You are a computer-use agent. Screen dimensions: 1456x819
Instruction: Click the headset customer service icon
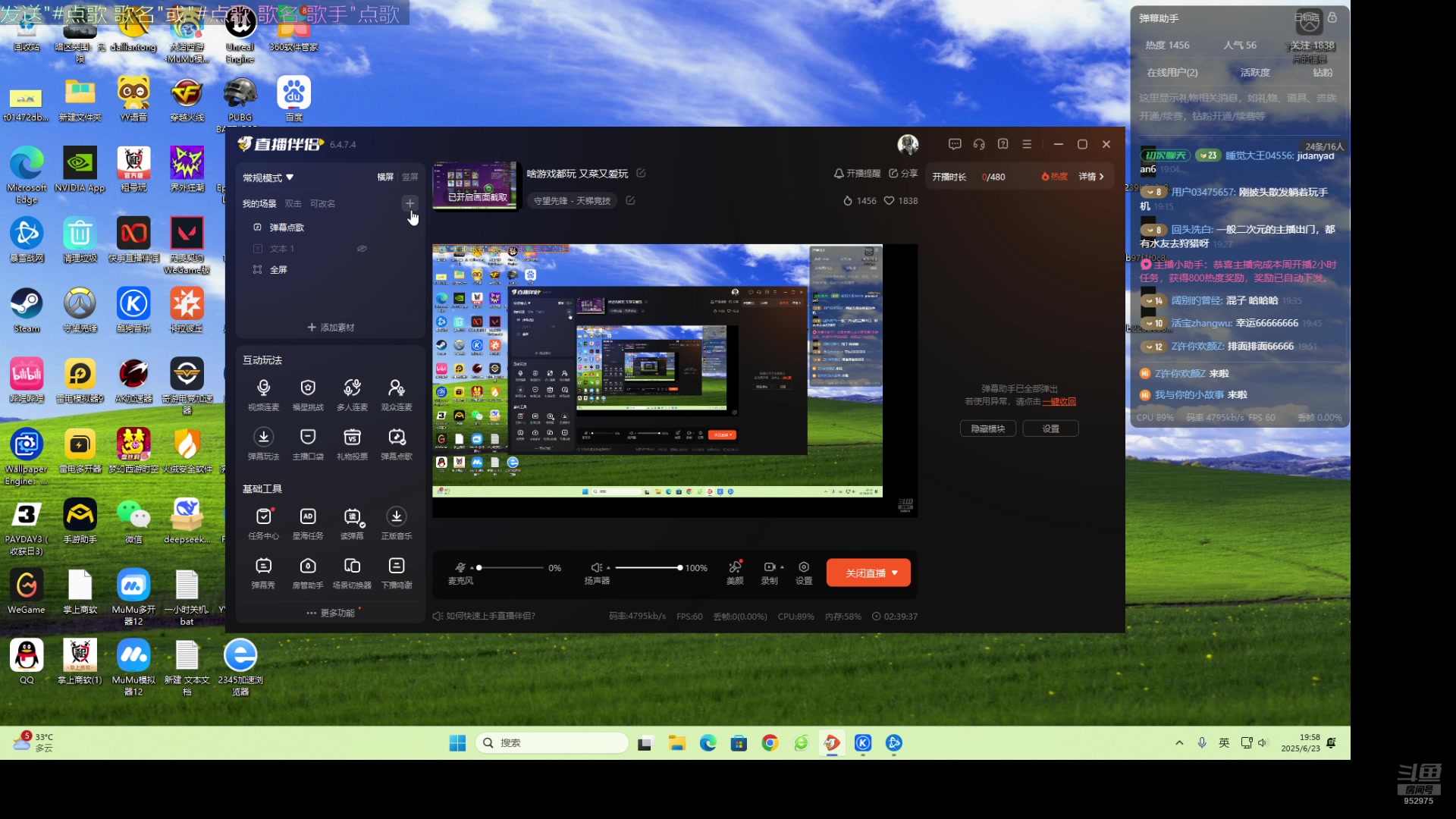pos(979,144)
